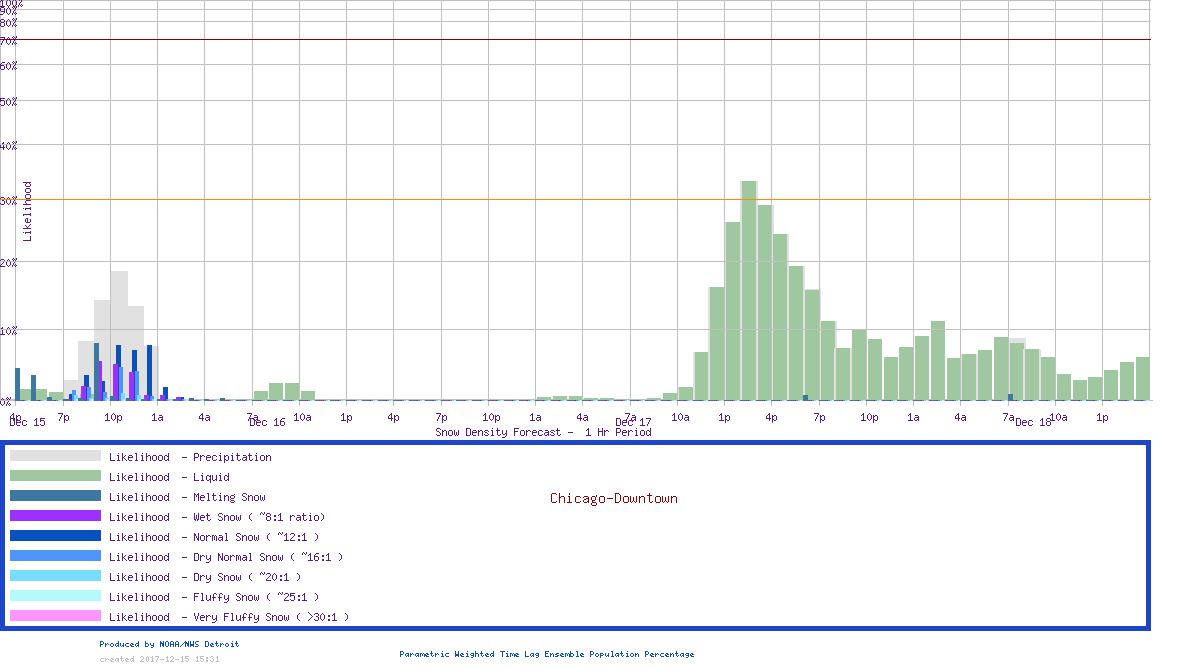Pick the Dry Snow (~20:1) legend swatch
The height and width of the screenshot is (670, 1200).
tap(55, 576)
